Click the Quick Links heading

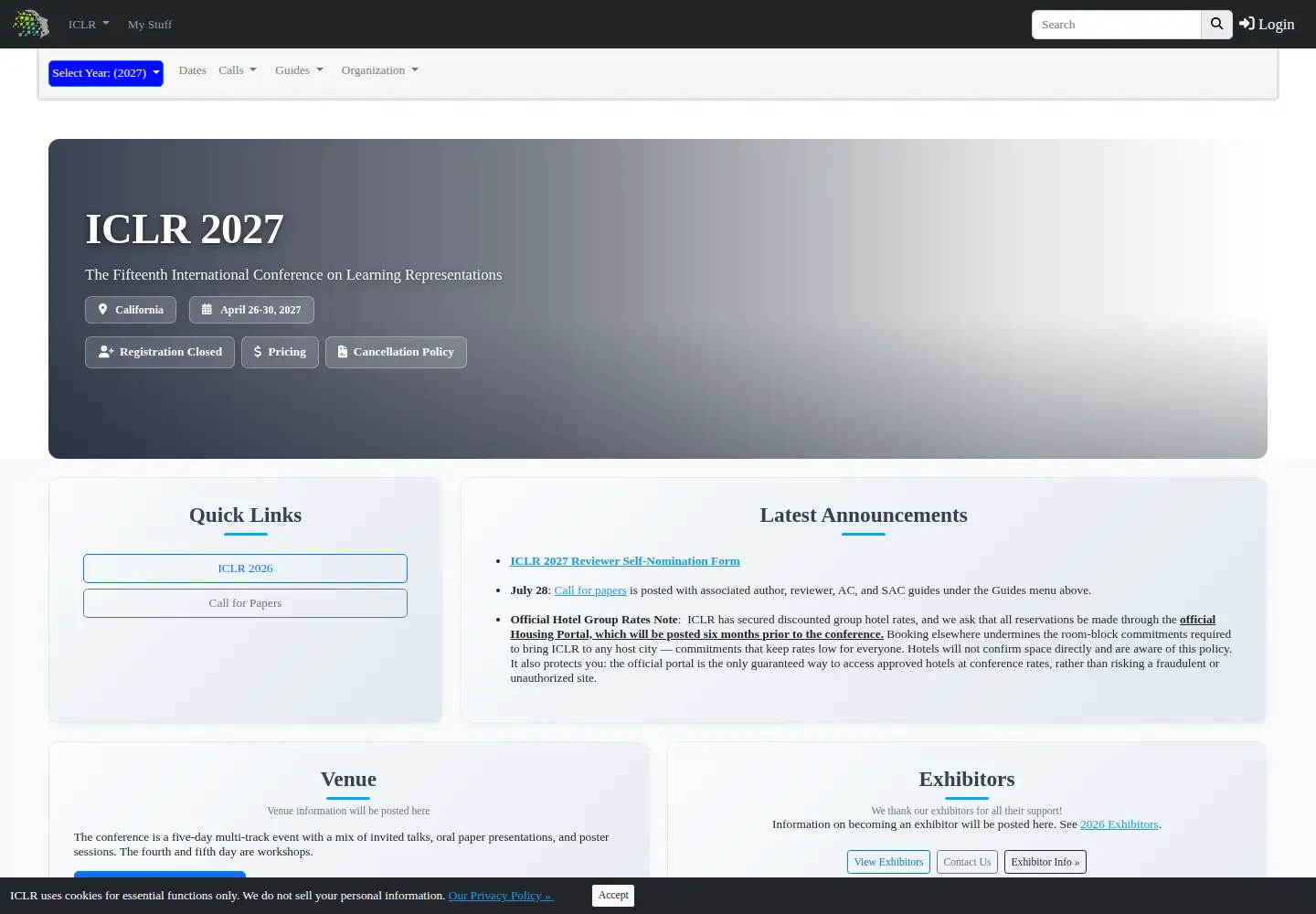[245, 515]
